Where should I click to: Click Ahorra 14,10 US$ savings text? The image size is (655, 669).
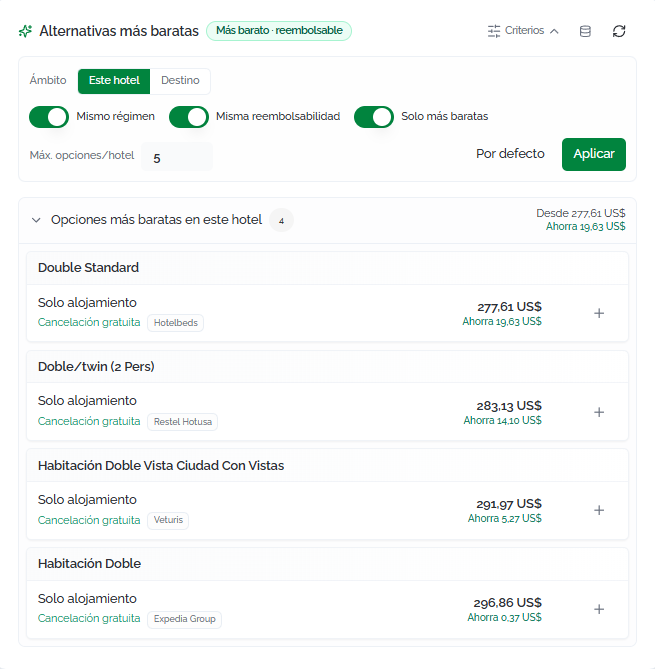click(503, 421)
